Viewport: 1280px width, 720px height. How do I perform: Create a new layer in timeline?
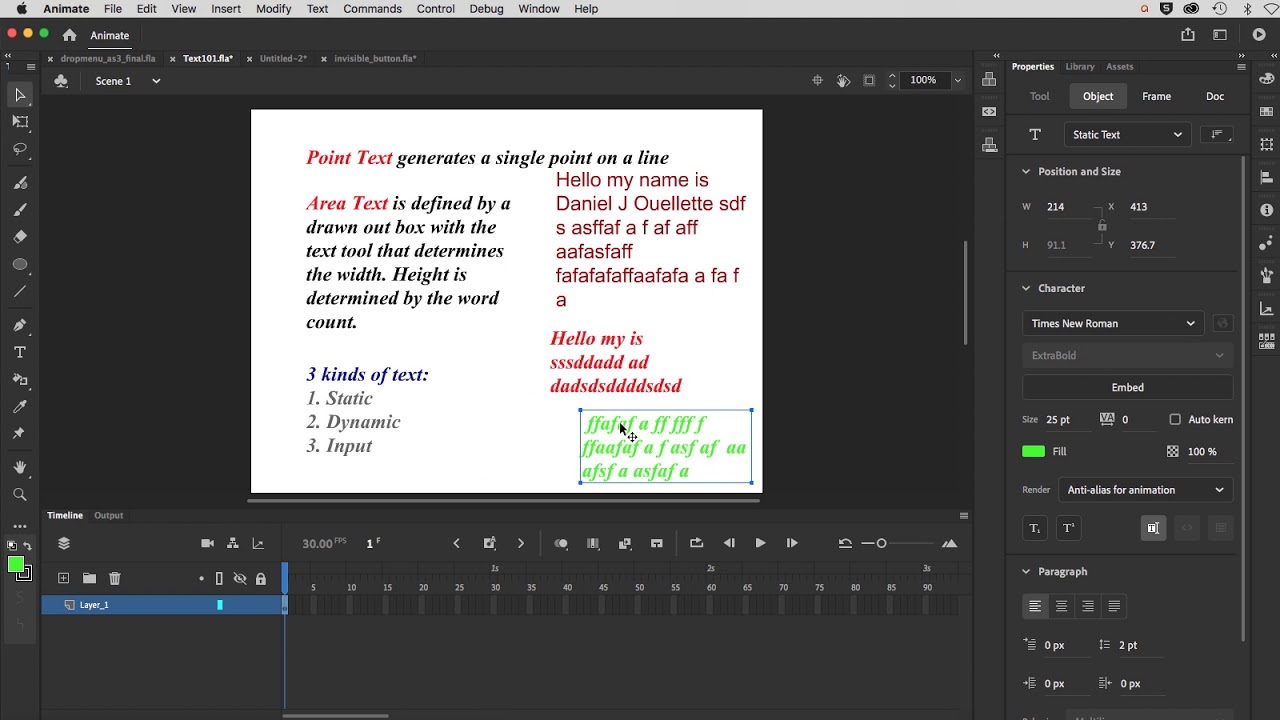point(63,578)
